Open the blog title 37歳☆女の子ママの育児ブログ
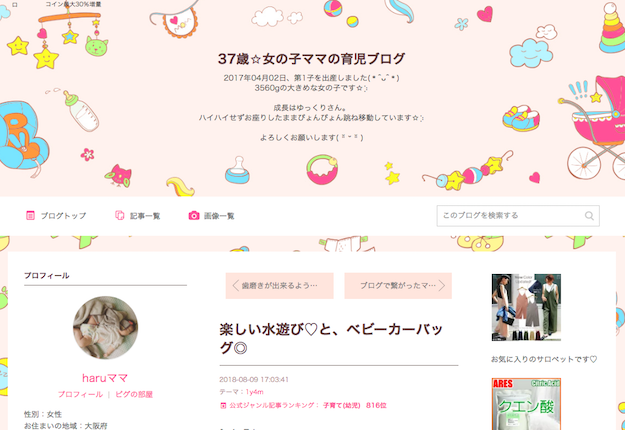This screenshot has height=430, width=625. click(x=311, y=59)
